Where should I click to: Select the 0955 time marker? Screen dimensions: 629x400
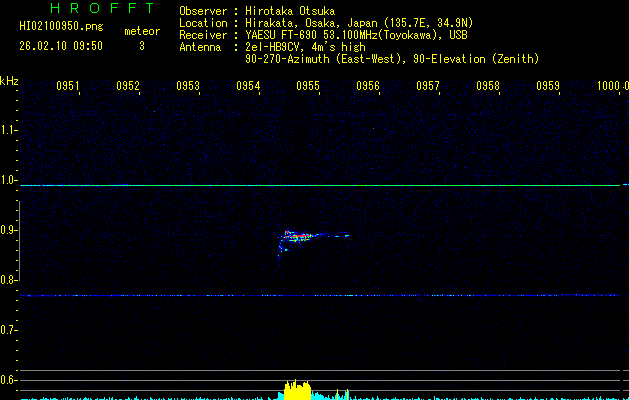pyautogui.click(x=308, y=86)
